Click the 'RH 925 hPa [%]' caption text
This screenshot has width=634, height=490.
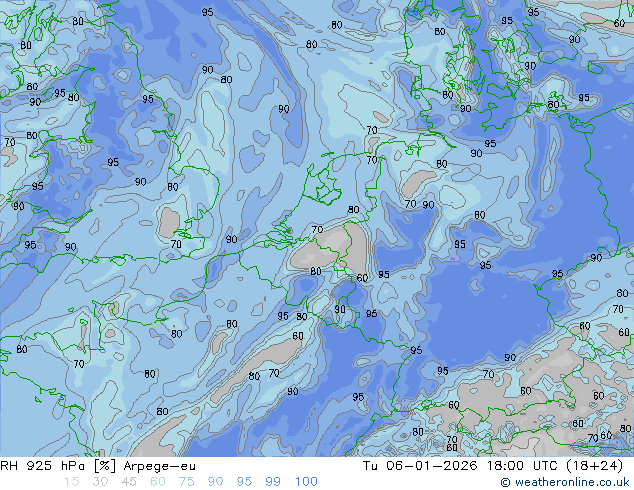(58, 466)
